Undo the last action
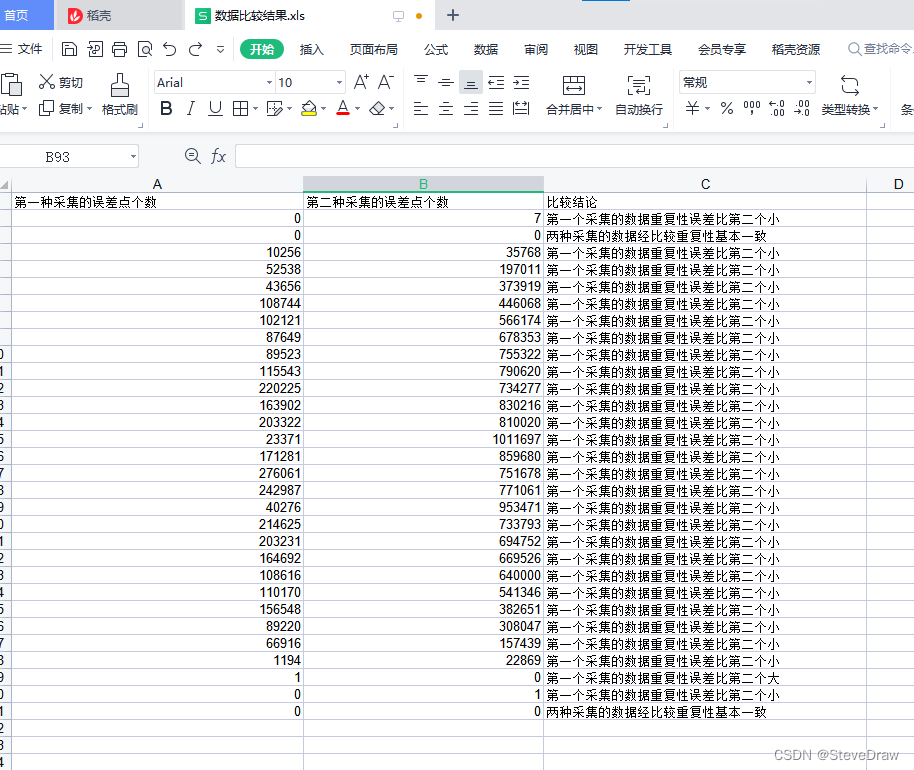The image size is (914, 770). point(170,49)
